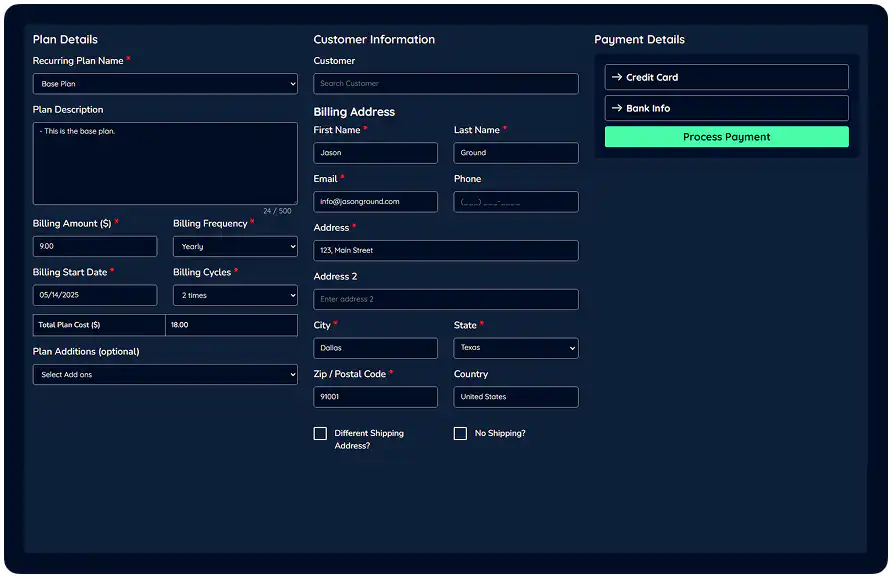Click the arrow icon beside Bank Info
Viewport: 892px width, 578px height.
(x=617, y=108)
